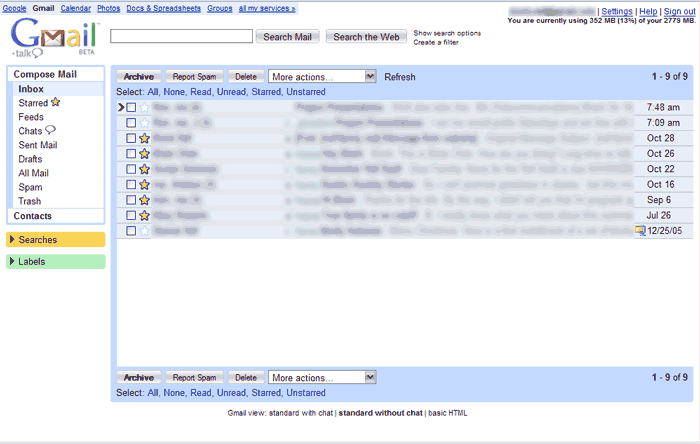
Task: Open Docs & Spreadsheets link
Action: [163, 8]
